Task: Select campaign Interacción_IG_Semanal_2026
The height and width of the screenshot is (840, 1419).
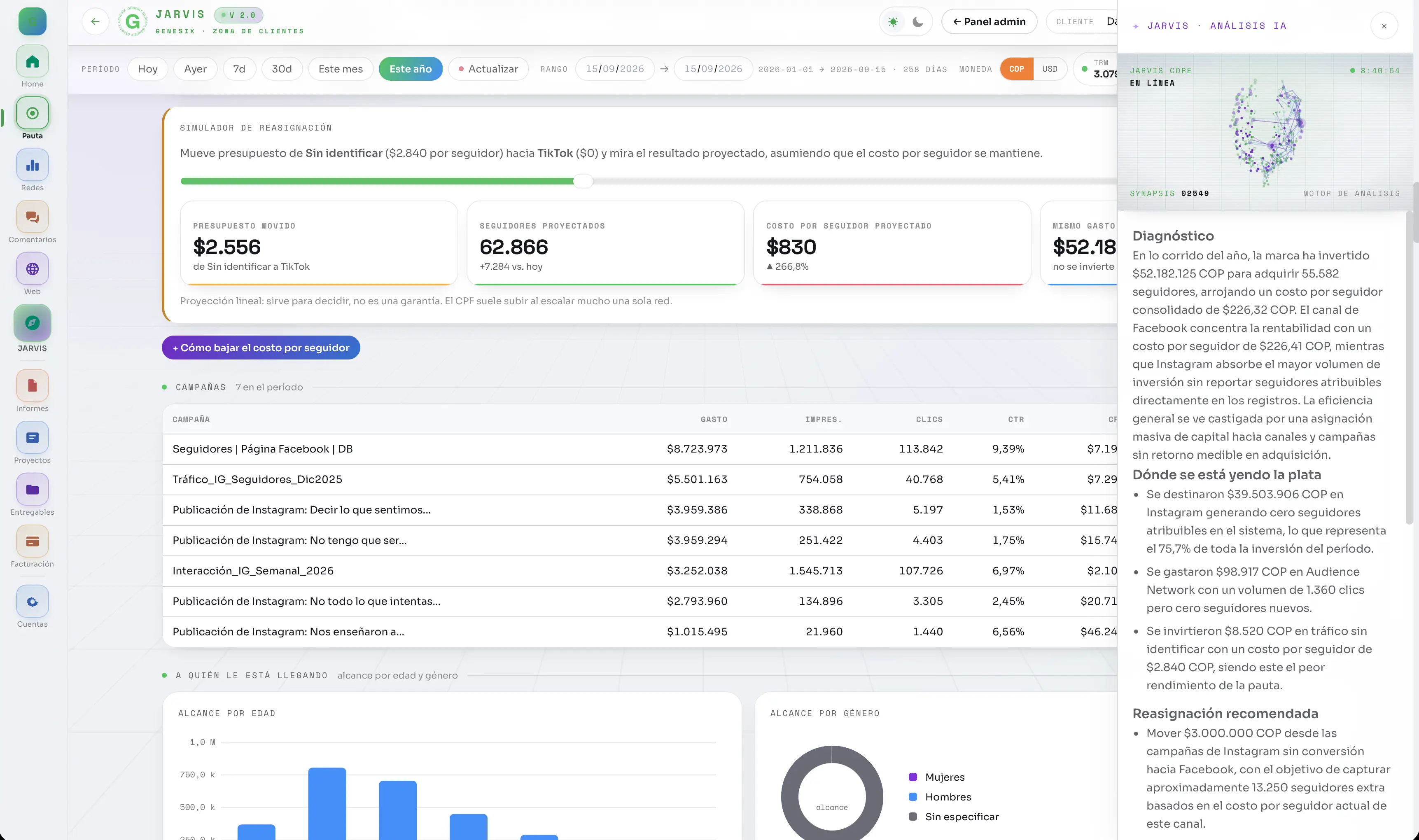Action: point(640,572)
